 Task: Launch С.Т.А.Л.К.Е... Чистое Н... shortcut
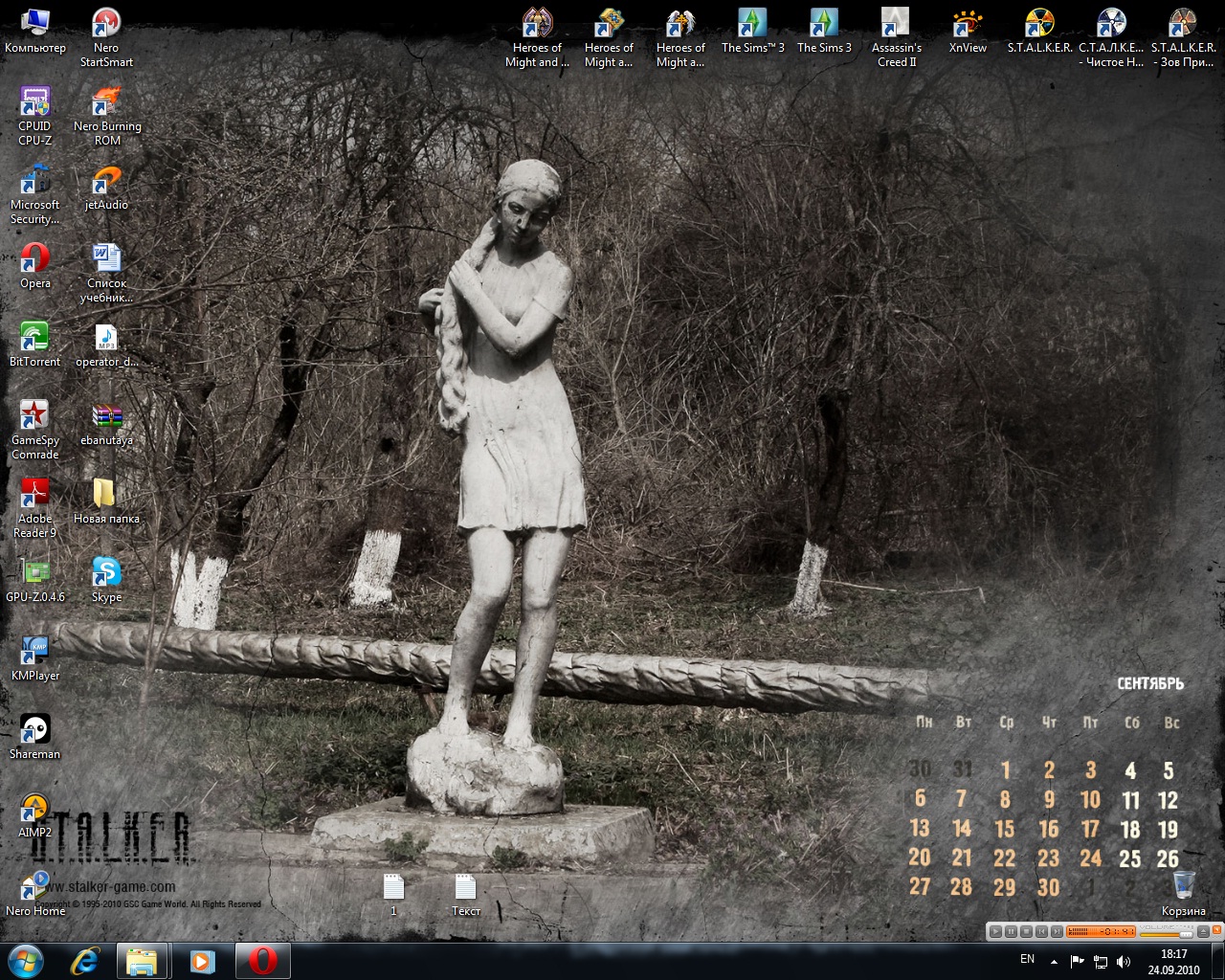1111,38
